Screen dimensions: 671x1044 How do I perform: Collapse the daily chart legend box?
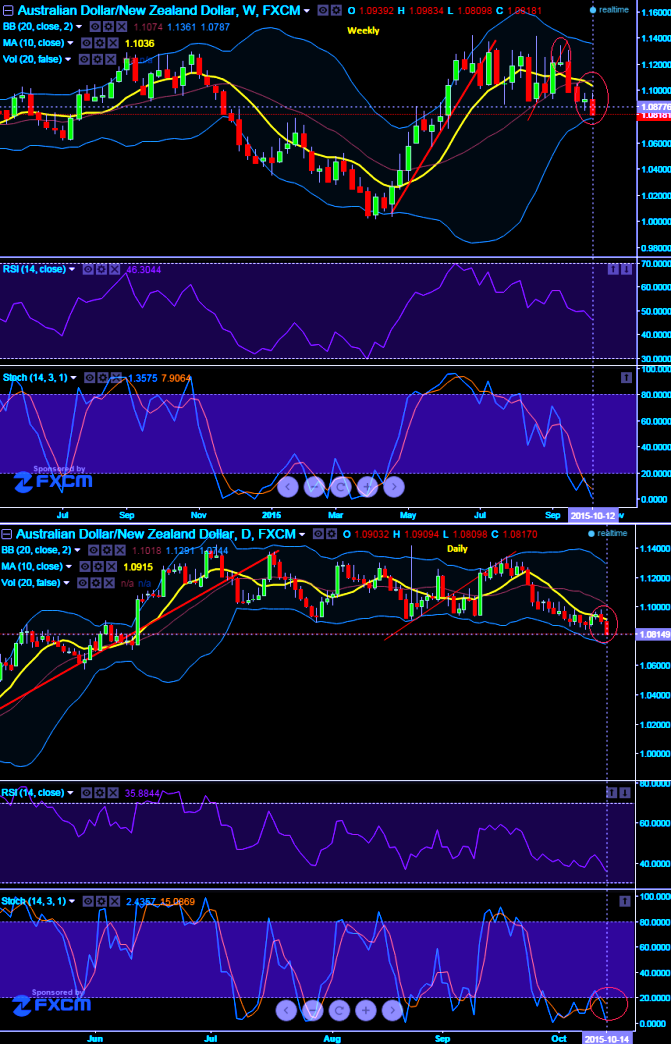[x=7, y=534]
